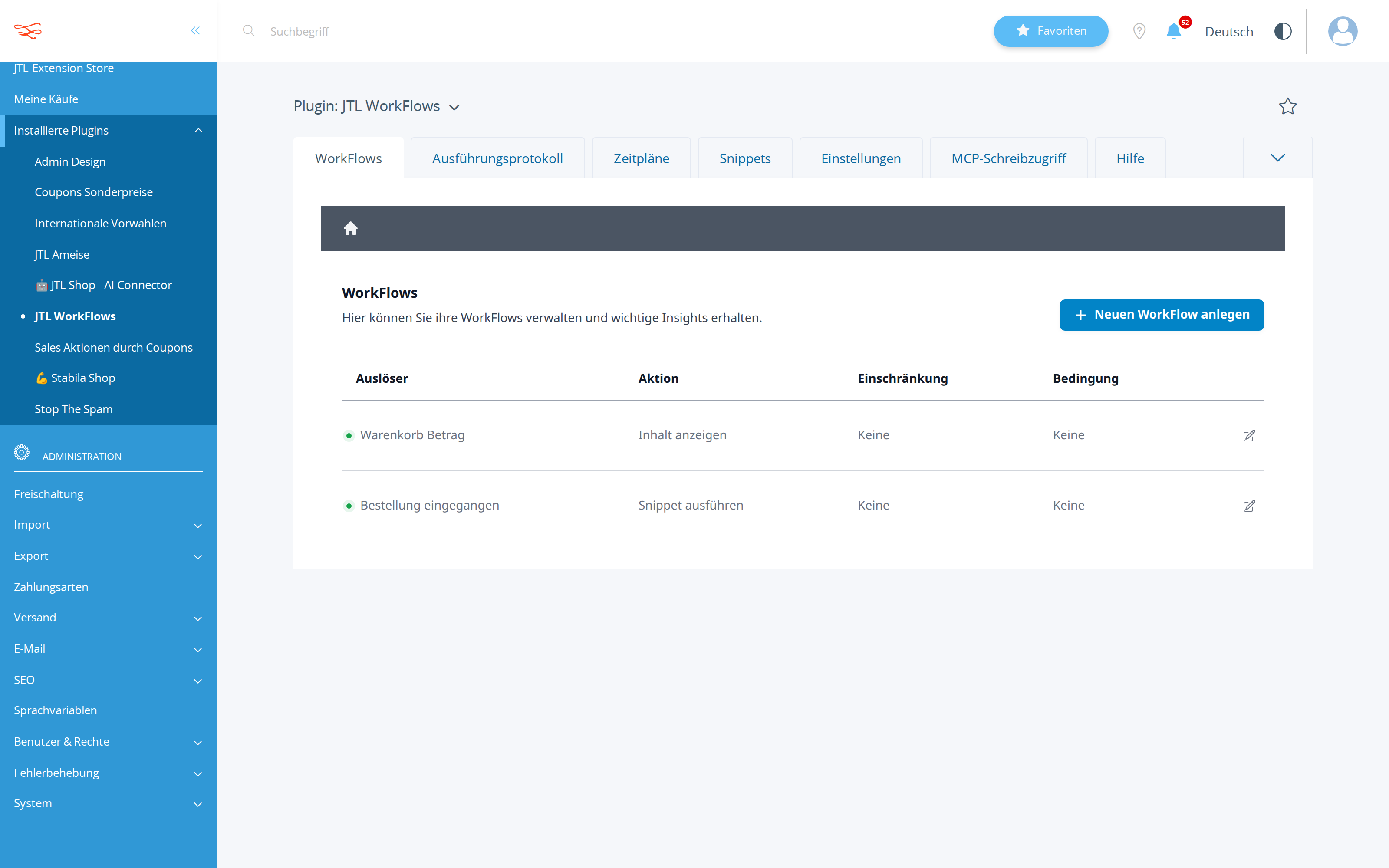
Task: Expand the tab overflow chevron
Action: click(x=1277, y=158)
